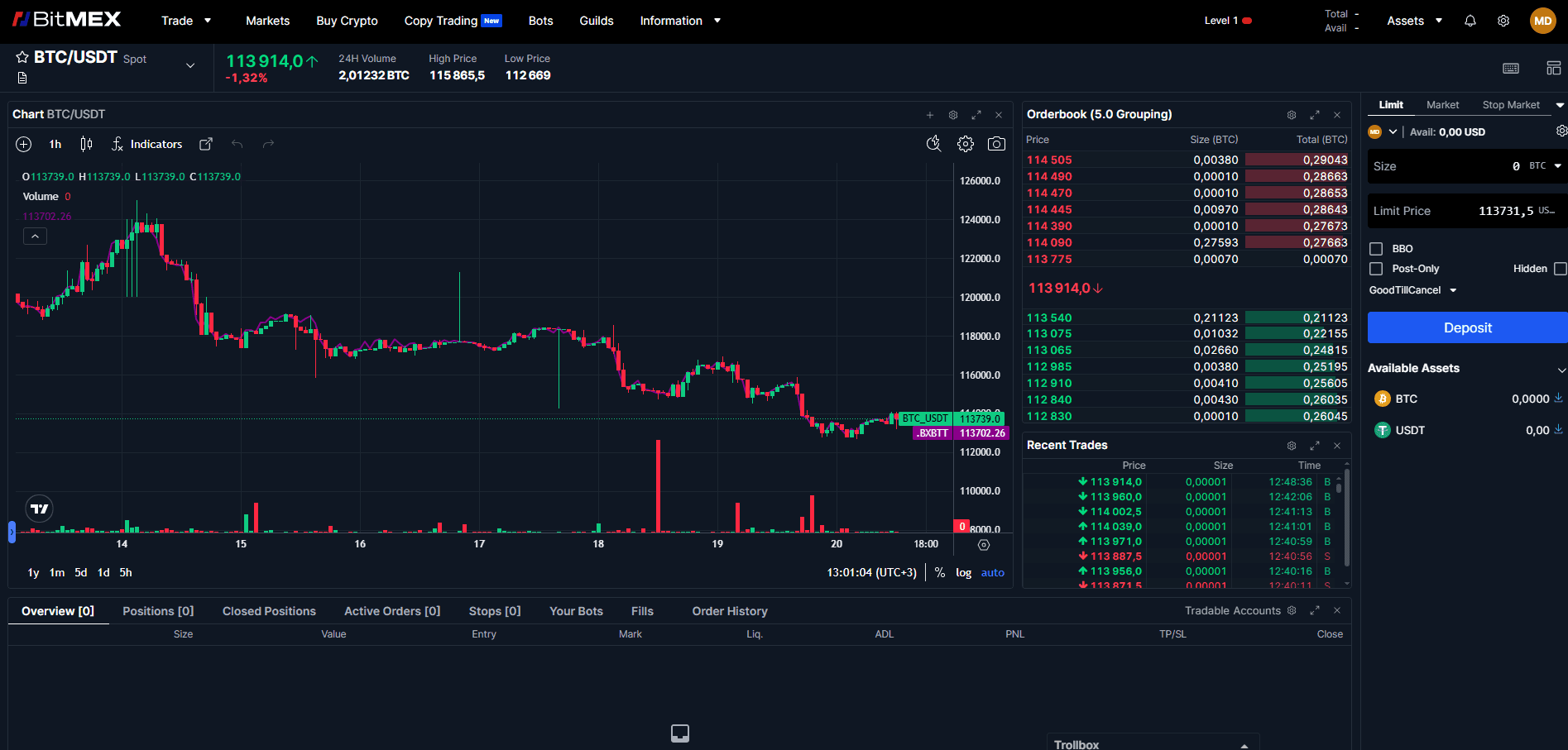1568x750 pixels.
Task: Open the keyboard shortcuts icon
Action: [x=1511, y=68]
